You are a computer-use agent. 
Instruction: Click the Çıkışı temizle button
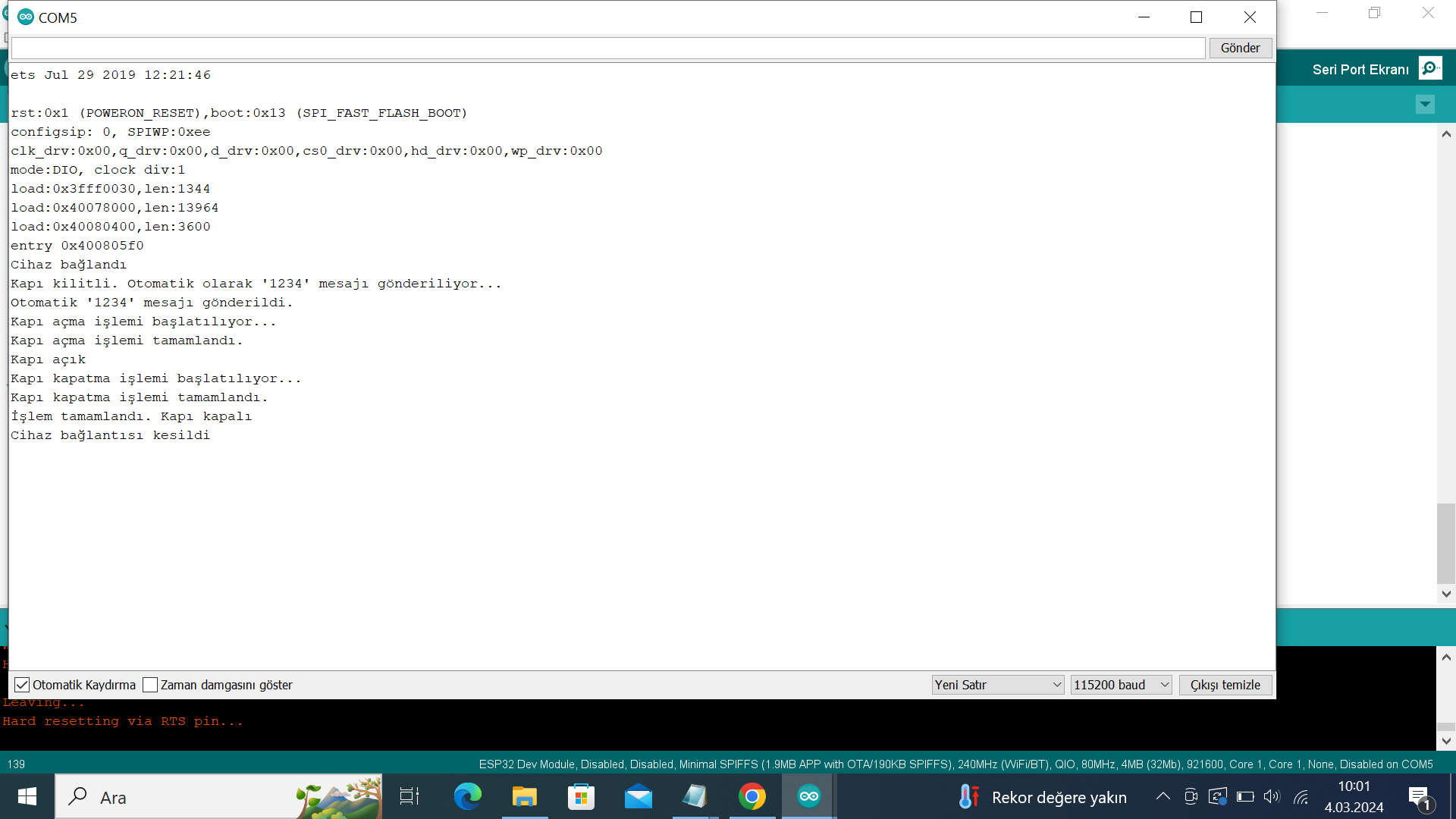click(x=1225, y=685)
